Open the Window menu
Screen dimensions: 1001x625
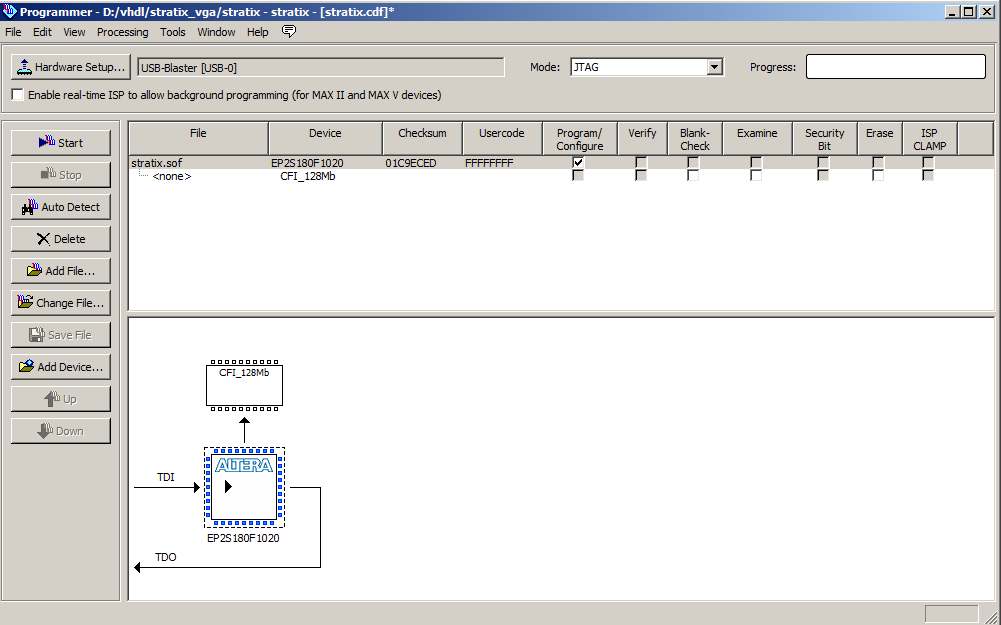216,32
